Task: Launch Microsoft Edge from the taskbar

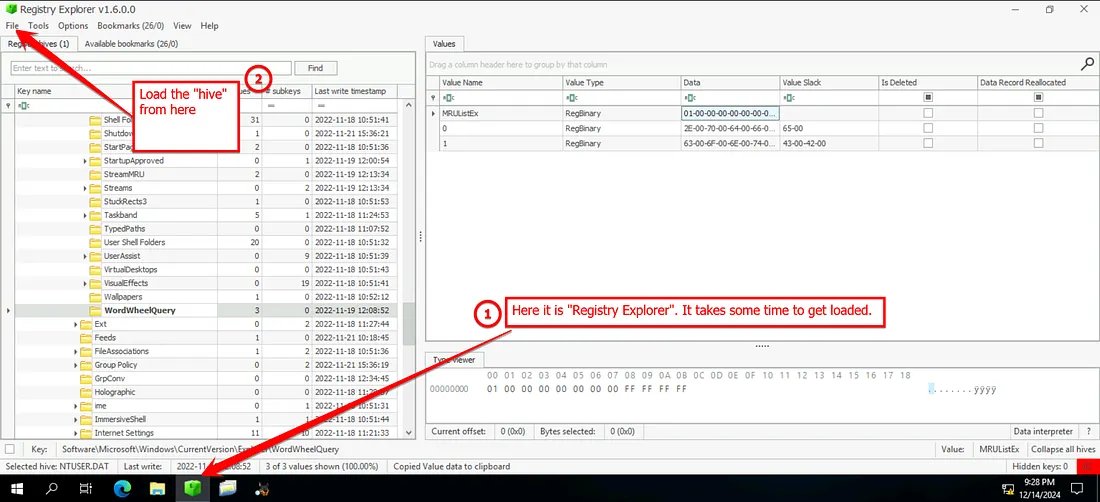Action: (x=122, y=488)
